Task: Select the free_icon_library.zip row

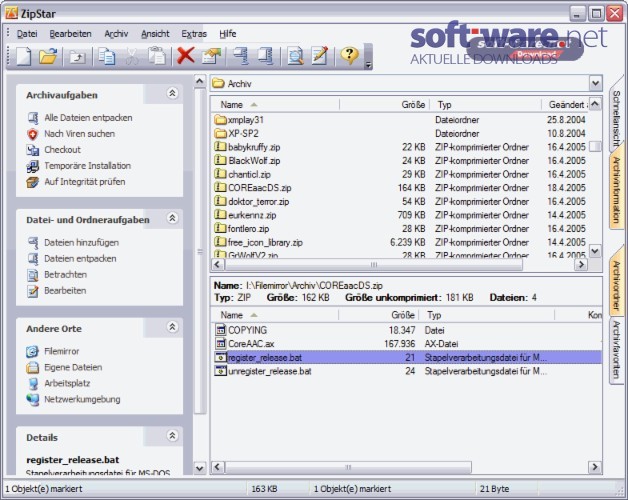Action: tap(401, 242)
